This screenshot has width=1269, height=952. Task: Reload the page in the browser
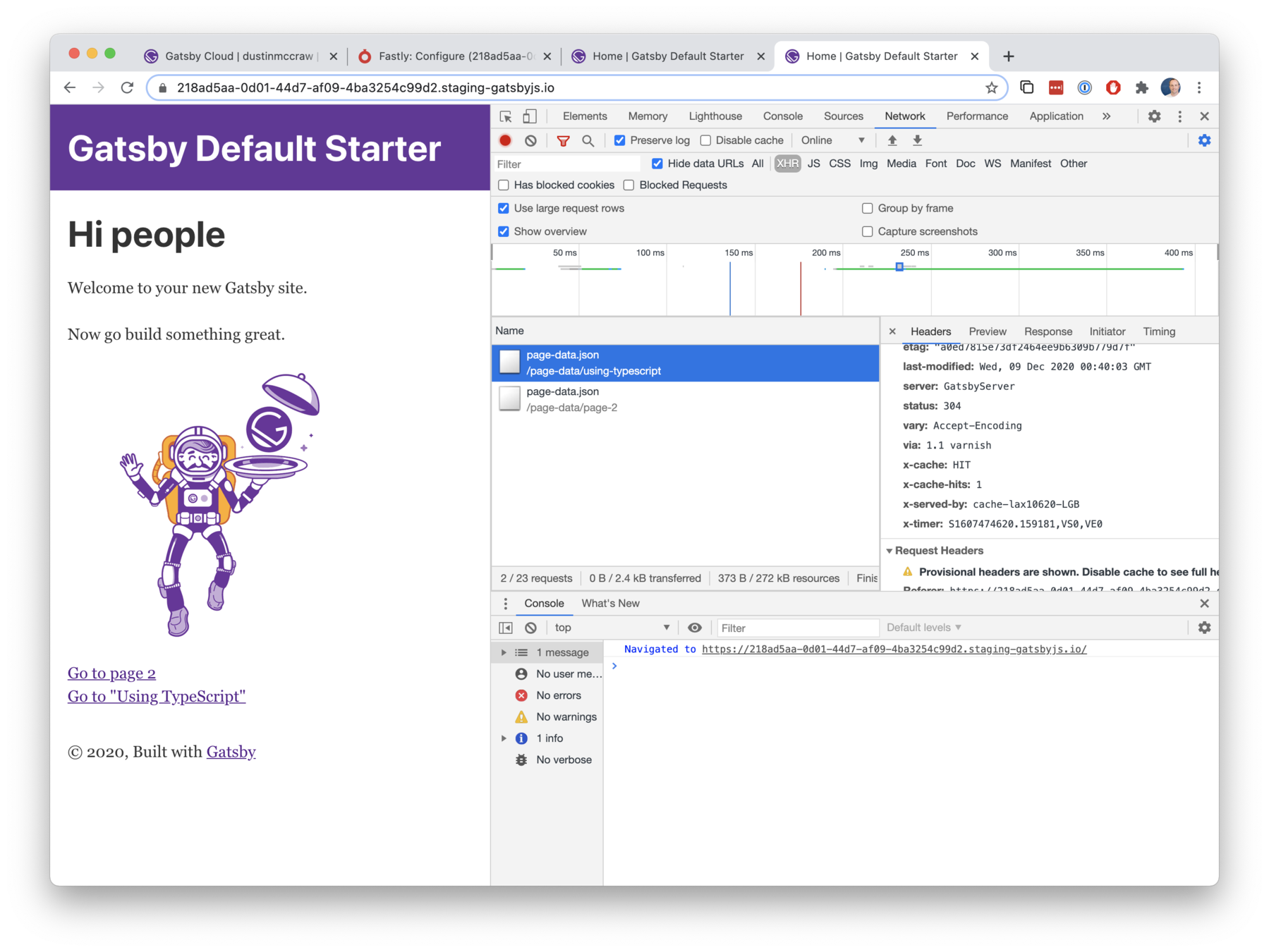pos(127,88)
